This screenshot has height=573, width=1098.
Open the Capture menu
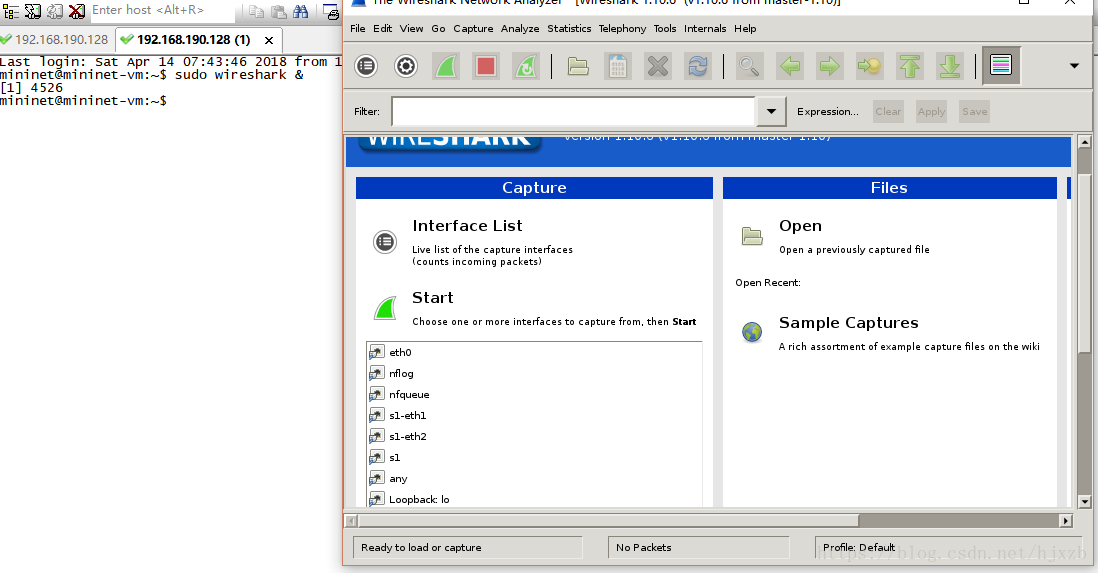point(473,29)
